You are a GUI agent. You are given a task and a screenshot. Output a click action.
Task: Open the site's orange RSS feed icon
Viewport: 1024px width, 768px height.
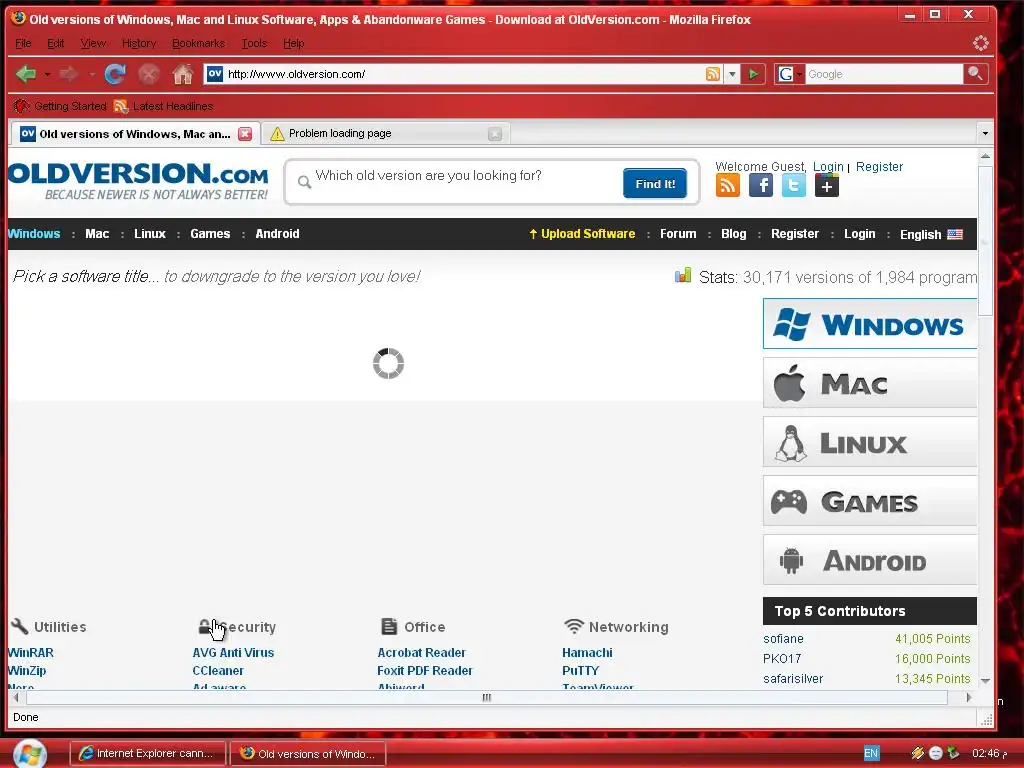pyautogui.click(x=728, y=185)
